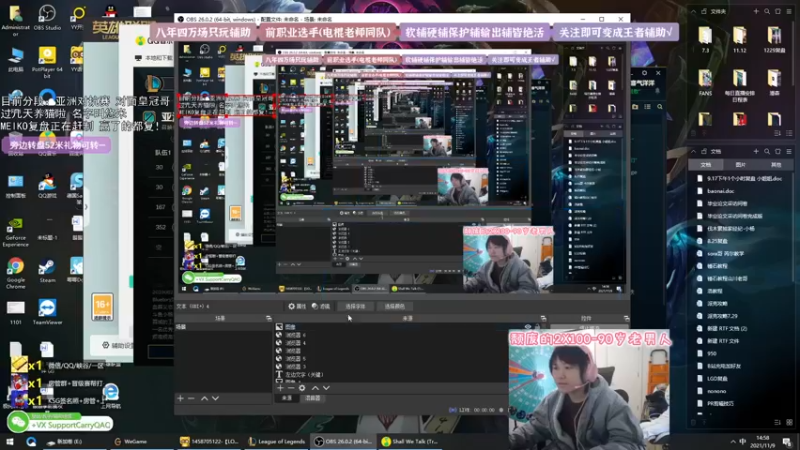Search within 文档 panel
Screen dimensions: 800x450
tap(767, 151)
